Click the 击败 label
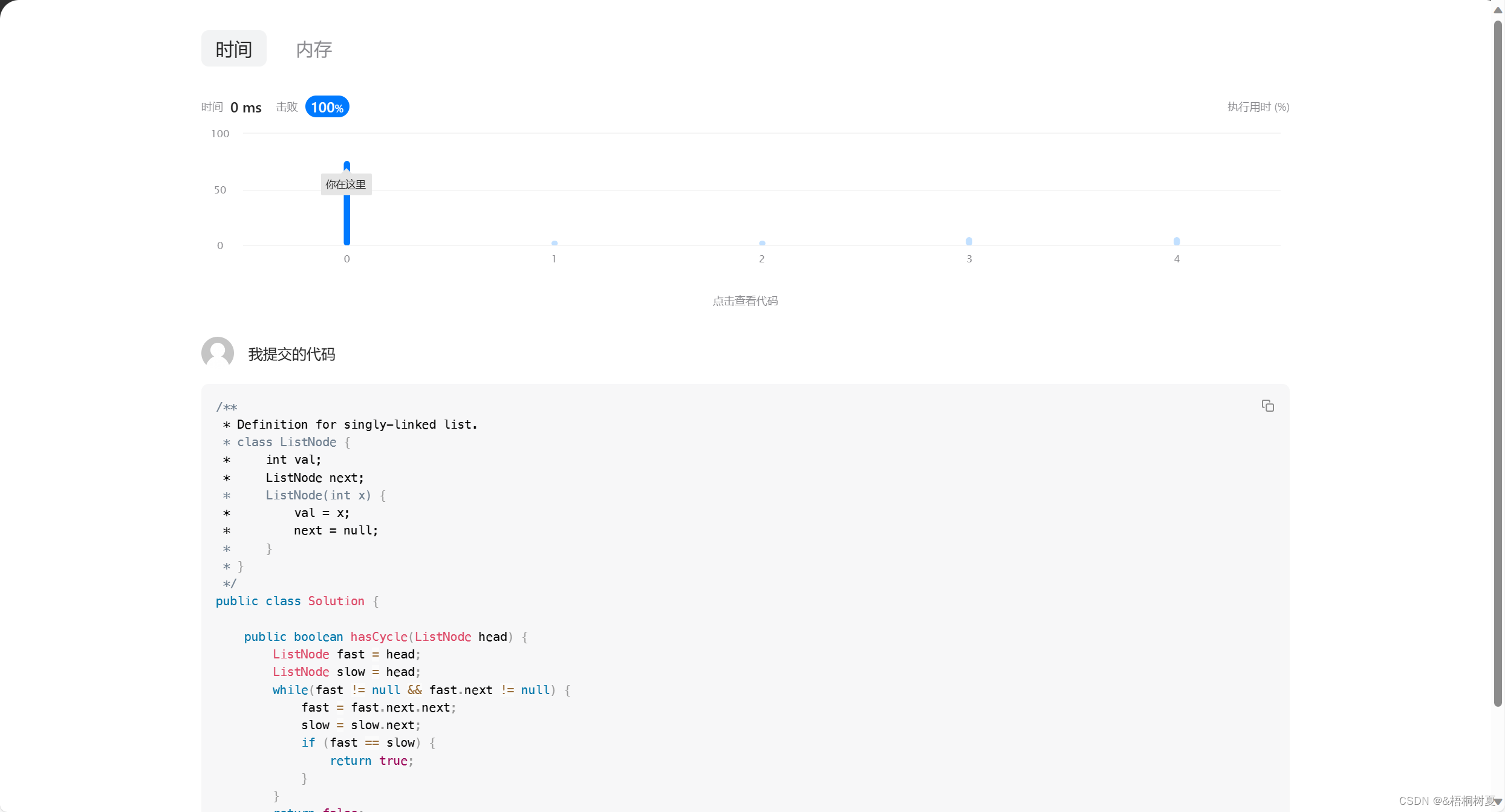This screenshot has height=812, width=1505. tap(287, 107)
